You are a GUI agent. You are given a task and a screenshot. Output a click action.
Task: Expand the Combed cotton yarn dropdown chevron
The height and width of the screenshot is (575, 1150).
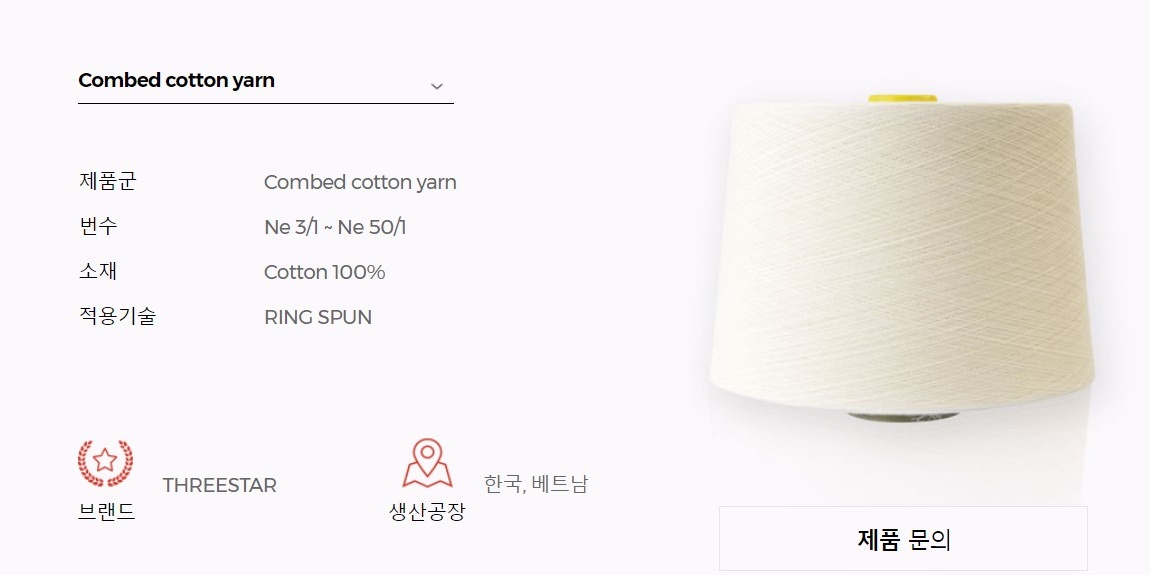pos(436,86)
